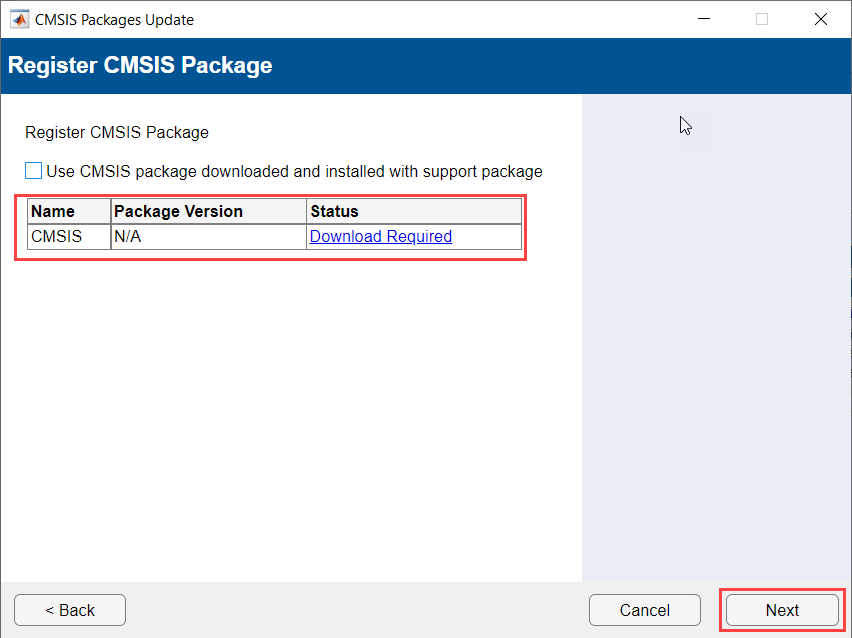Go back with the Back button
852x638 pixels.
70,610
